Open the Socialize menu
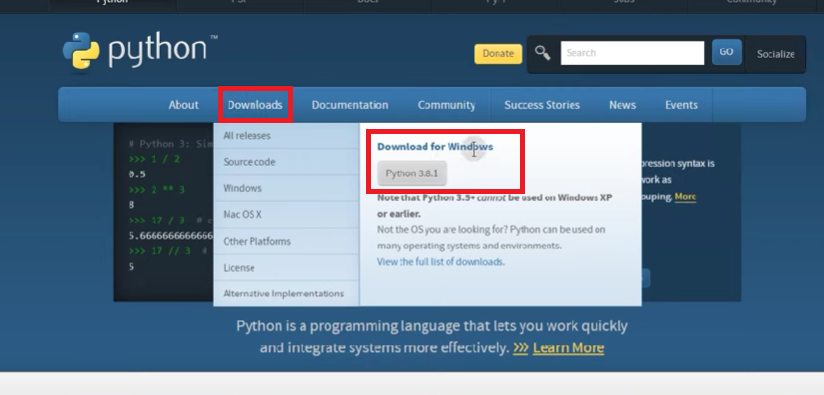The height and width of the screenshot is (395, 824). point(775,54)
